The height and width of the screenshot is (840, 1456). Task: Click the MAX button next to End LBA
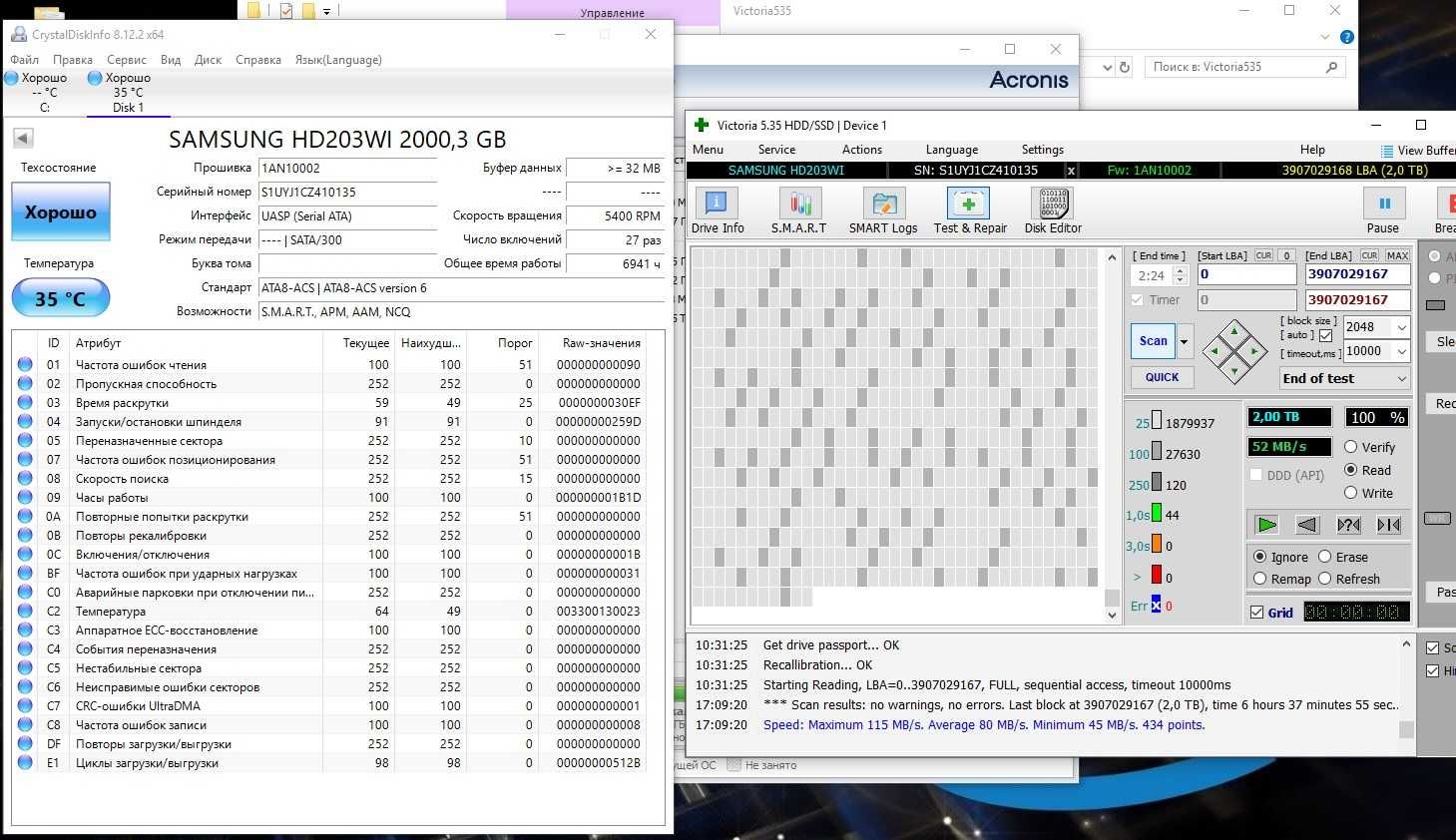(x=1397, y=255)
